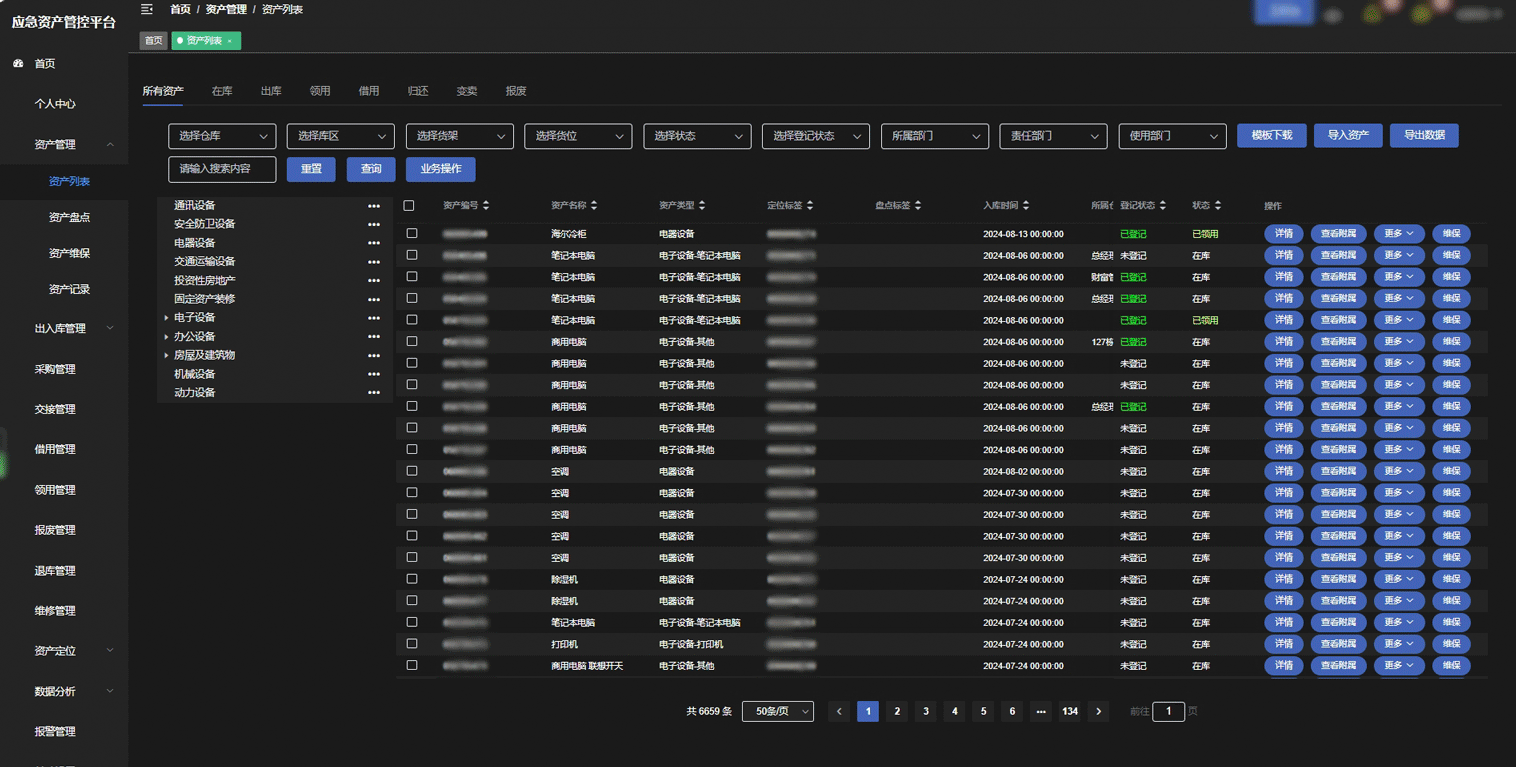Focus the 请输入搜索内容 search field

222,169
